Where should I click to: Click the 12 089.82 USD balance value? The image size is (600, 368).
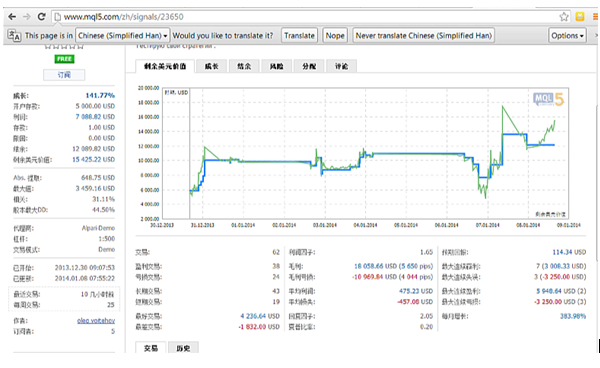(93, 149)
